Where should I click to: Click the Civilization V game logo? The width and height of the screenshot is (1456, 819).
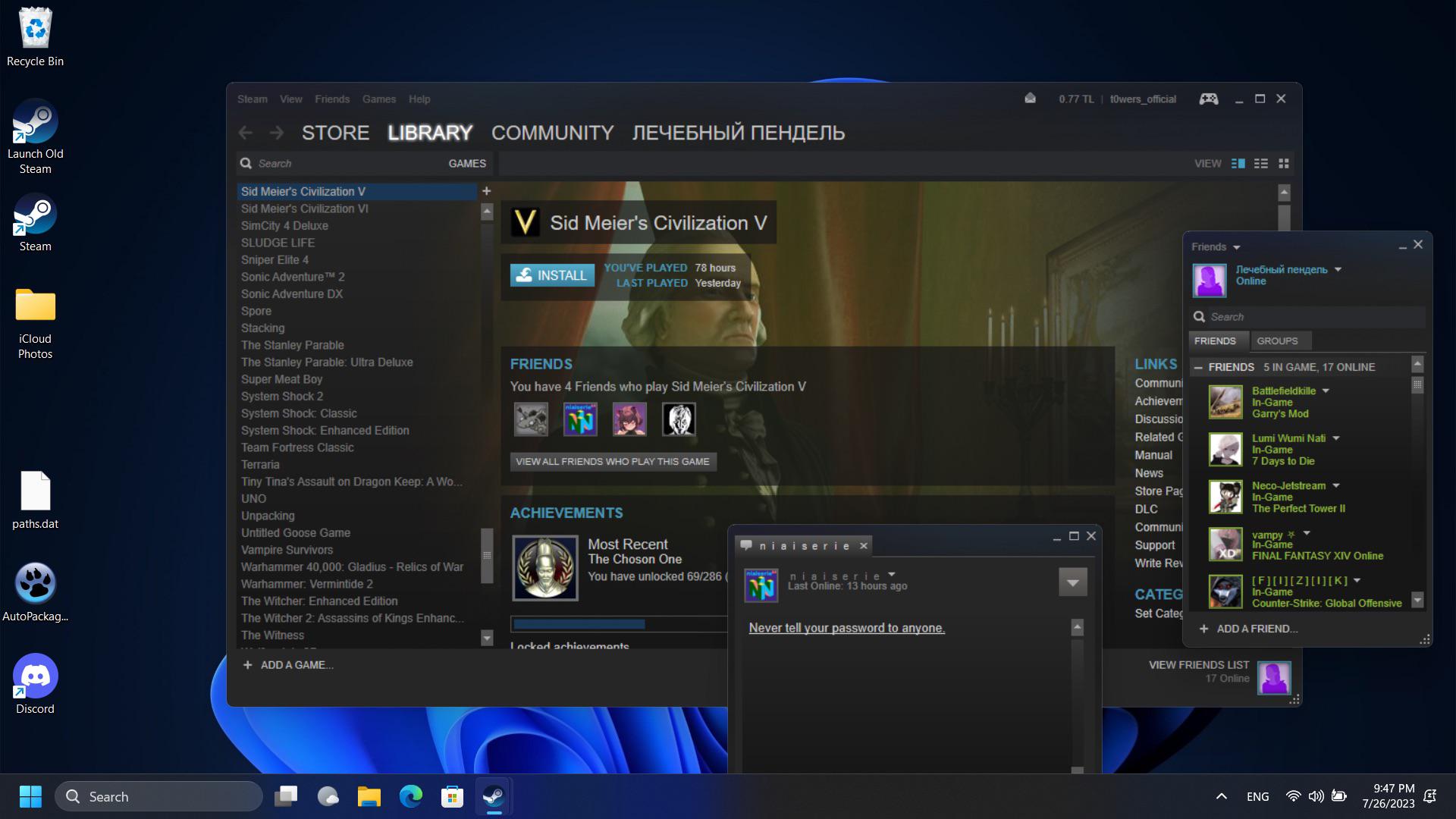(525, 223)
